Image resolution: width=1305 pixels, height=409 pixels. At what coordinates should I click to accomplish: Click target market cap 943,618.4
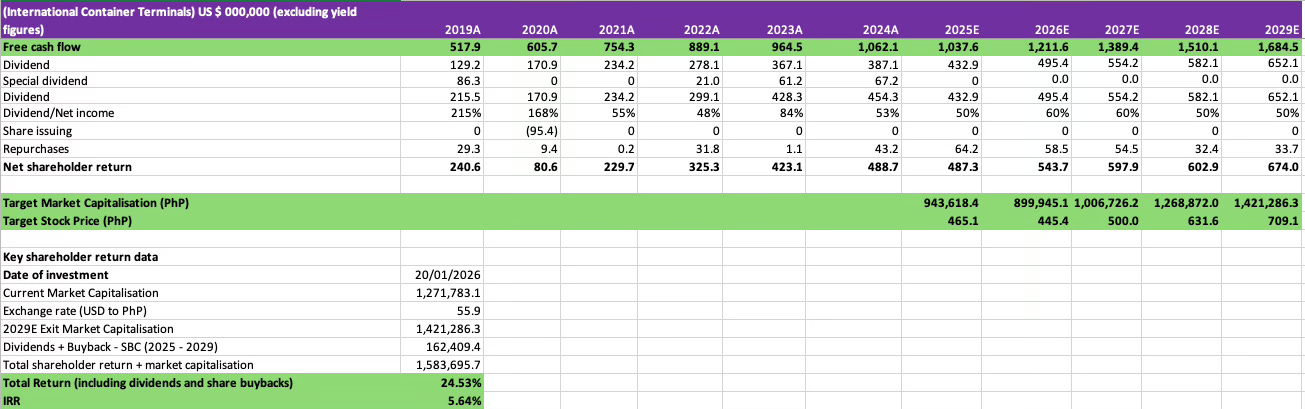(x=951, y=203)
